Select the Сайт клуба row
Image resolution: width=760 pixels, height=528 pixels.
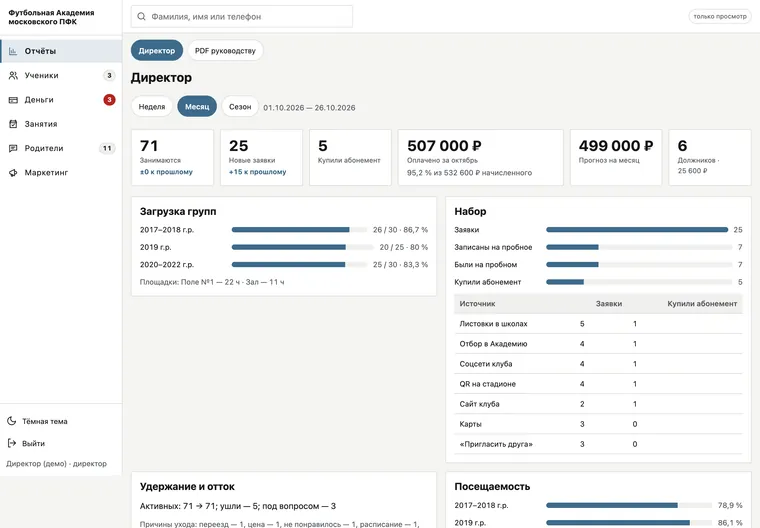pos(598,404)
